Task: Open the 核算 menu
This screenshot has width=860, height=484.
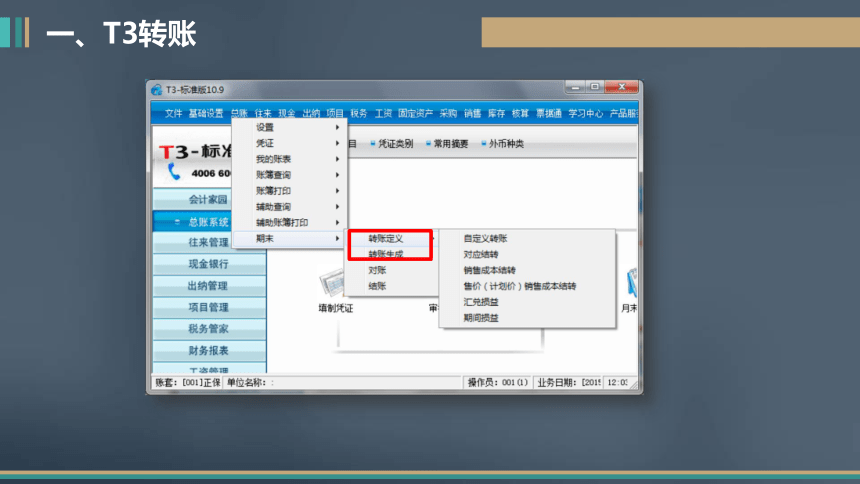Action: [520, 113]
